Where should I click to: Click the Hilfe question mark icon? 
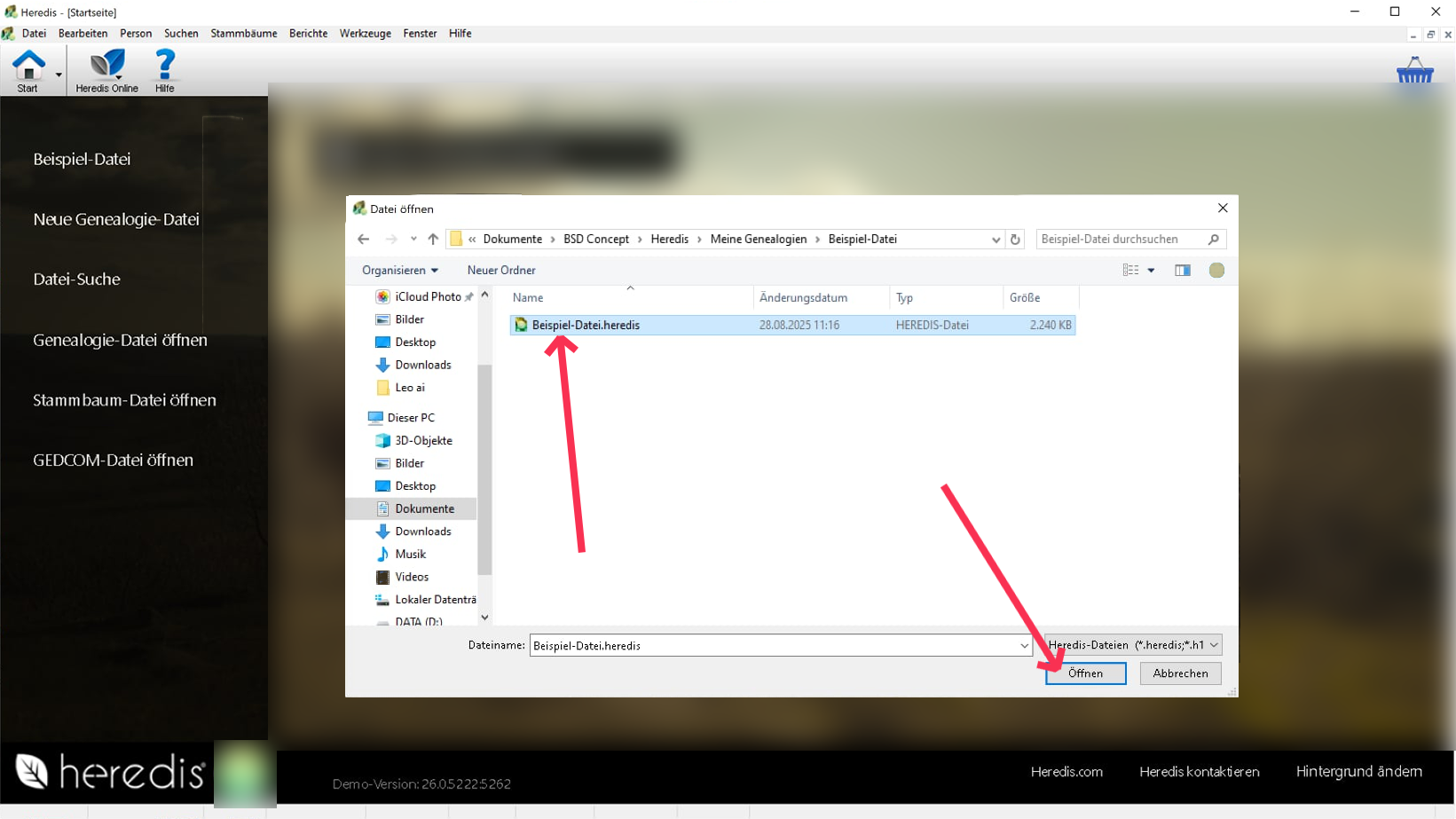pos(164,67)
